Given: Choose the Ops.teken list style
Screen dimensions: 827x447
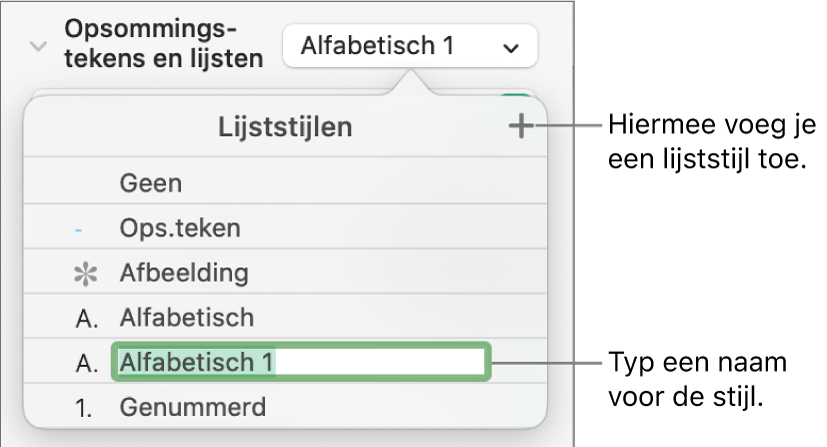Looking at the screenshot, I should click(180, 229).
